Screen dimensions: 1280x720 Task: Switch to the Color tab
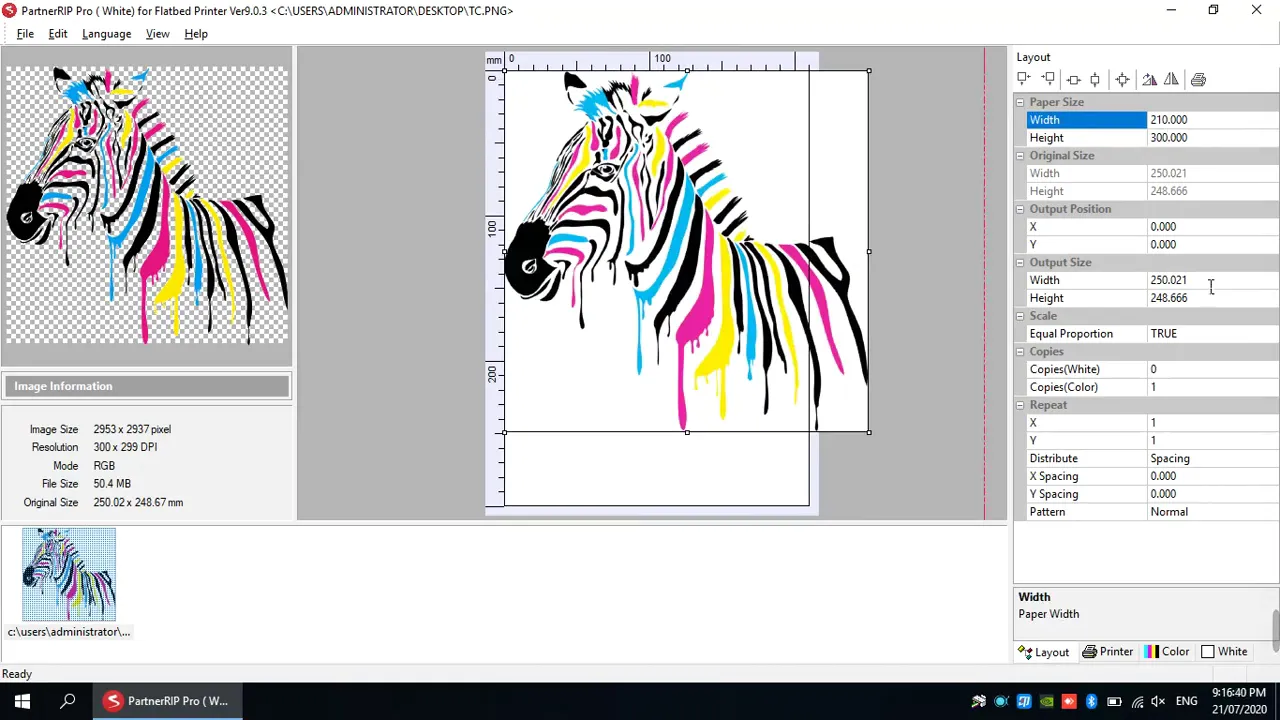[1167, 652]
